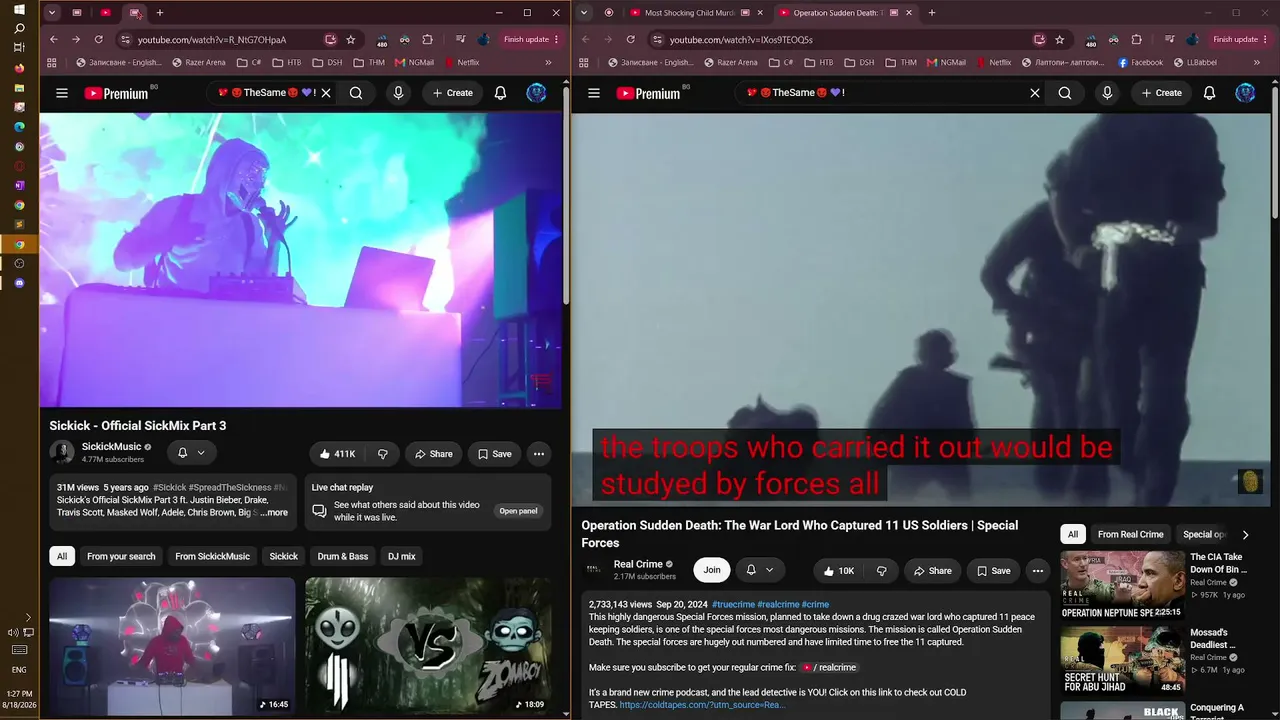
Task: Clear the search box in left YouTube window
Action: tap(326, 93)
